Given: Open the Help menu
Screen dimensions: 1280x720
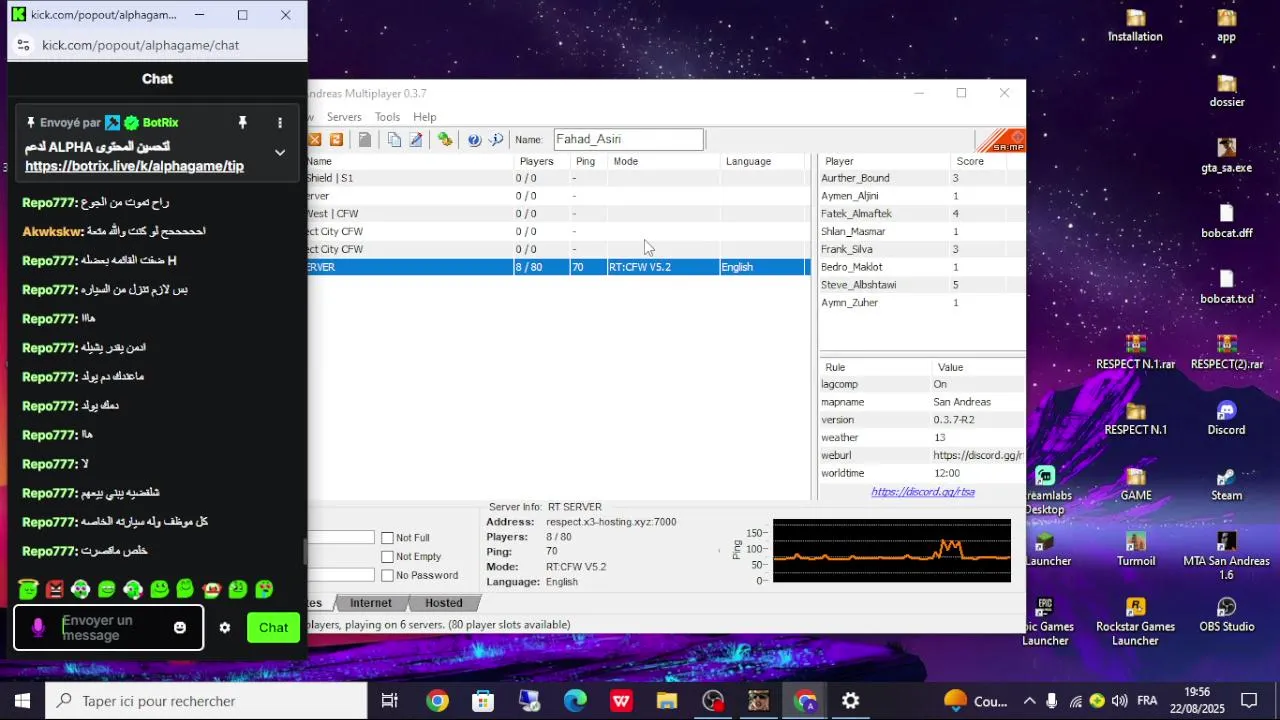Looking at the screenshot, I should tap(425, 117).
